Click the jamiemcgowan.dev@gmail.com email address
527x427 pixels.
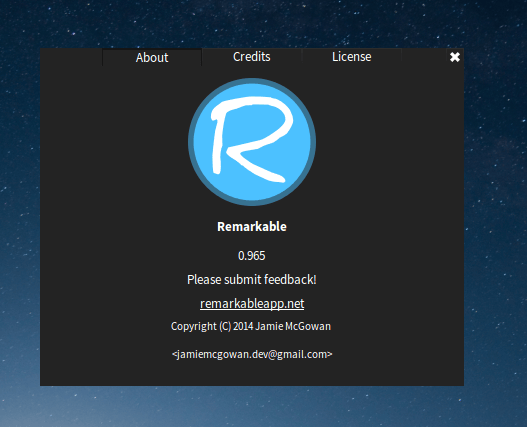tap(252, 354)
